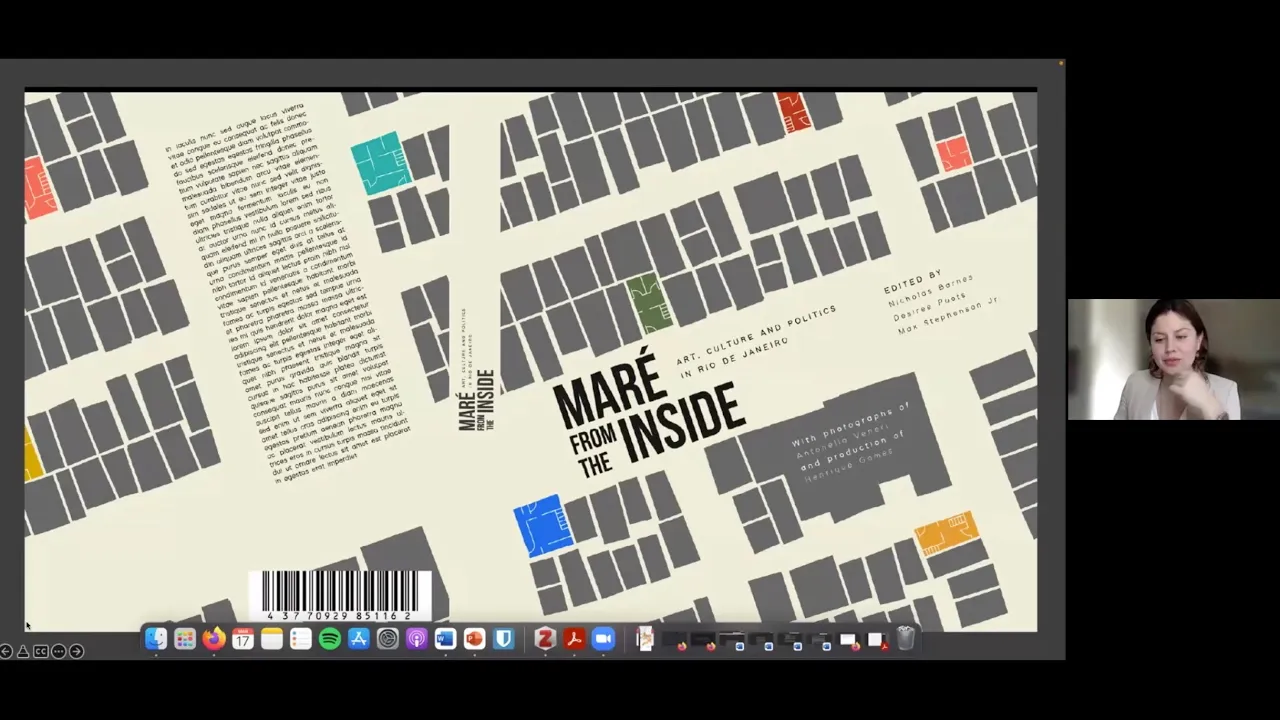Switch to Microsoft Word in the dock
This screenshot has height=720, width=1280.
[446, 639]
